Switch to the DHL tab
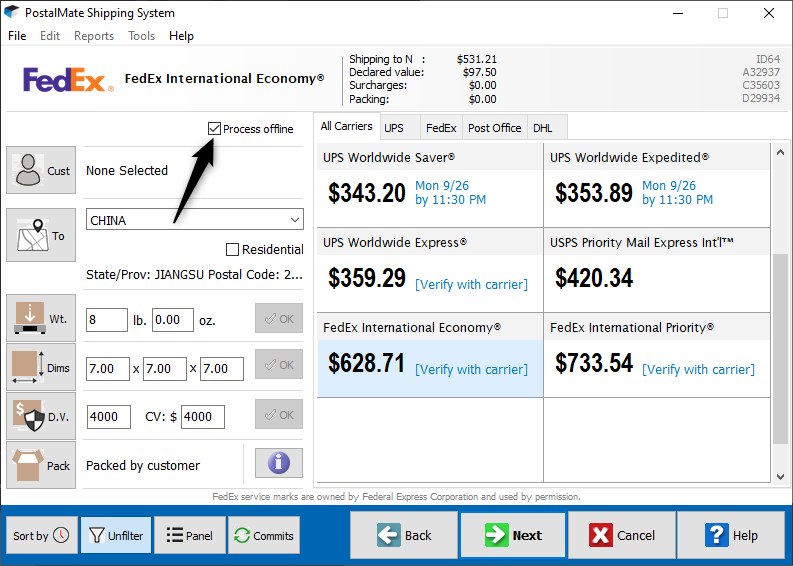This screenshot has height=566, width=793. [x=547, y=128]
